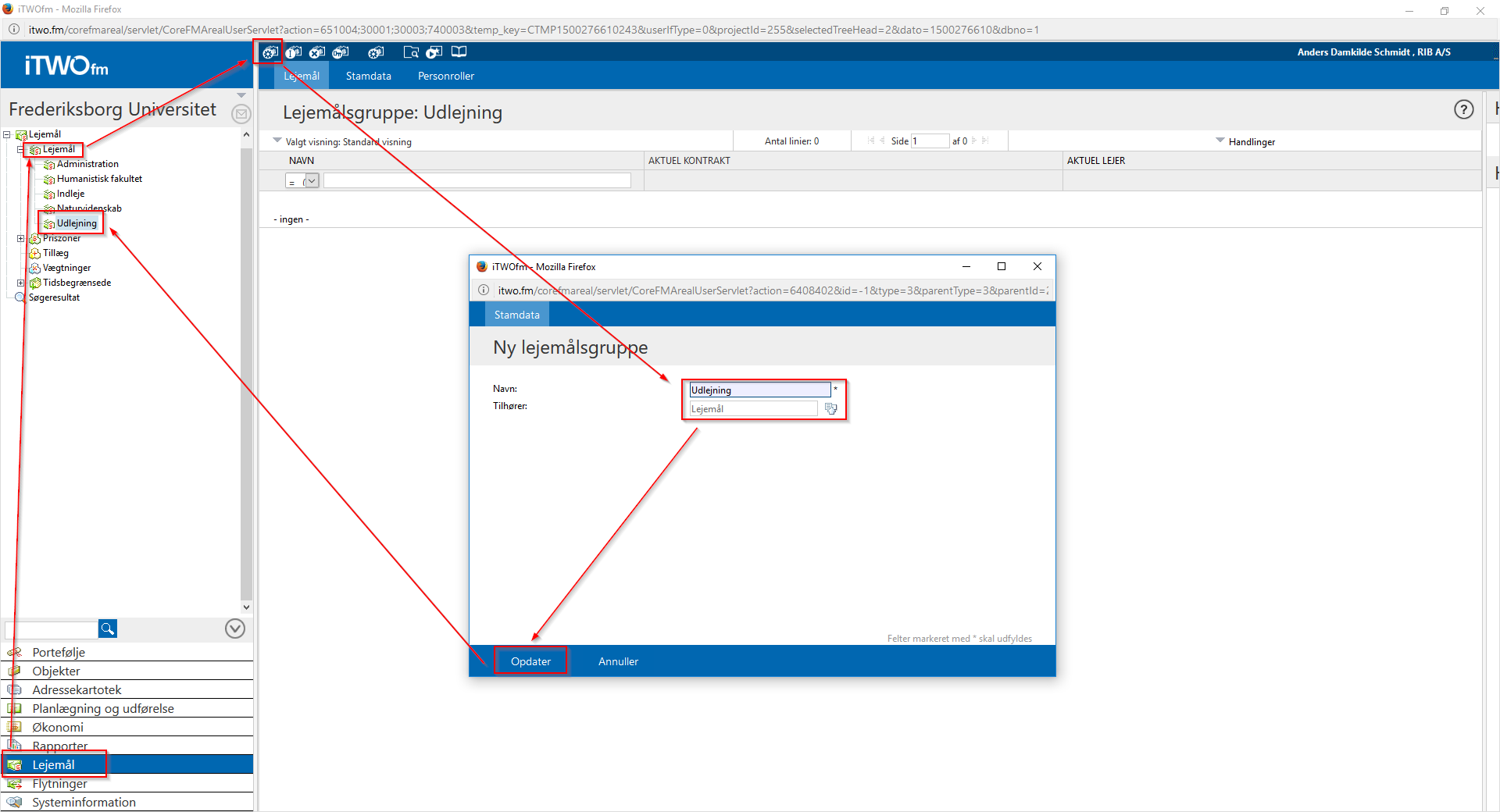Open the NAVN filter operator dropdown
The width and height of the screenshot is (1500, 812).
(x=311, y=181)
